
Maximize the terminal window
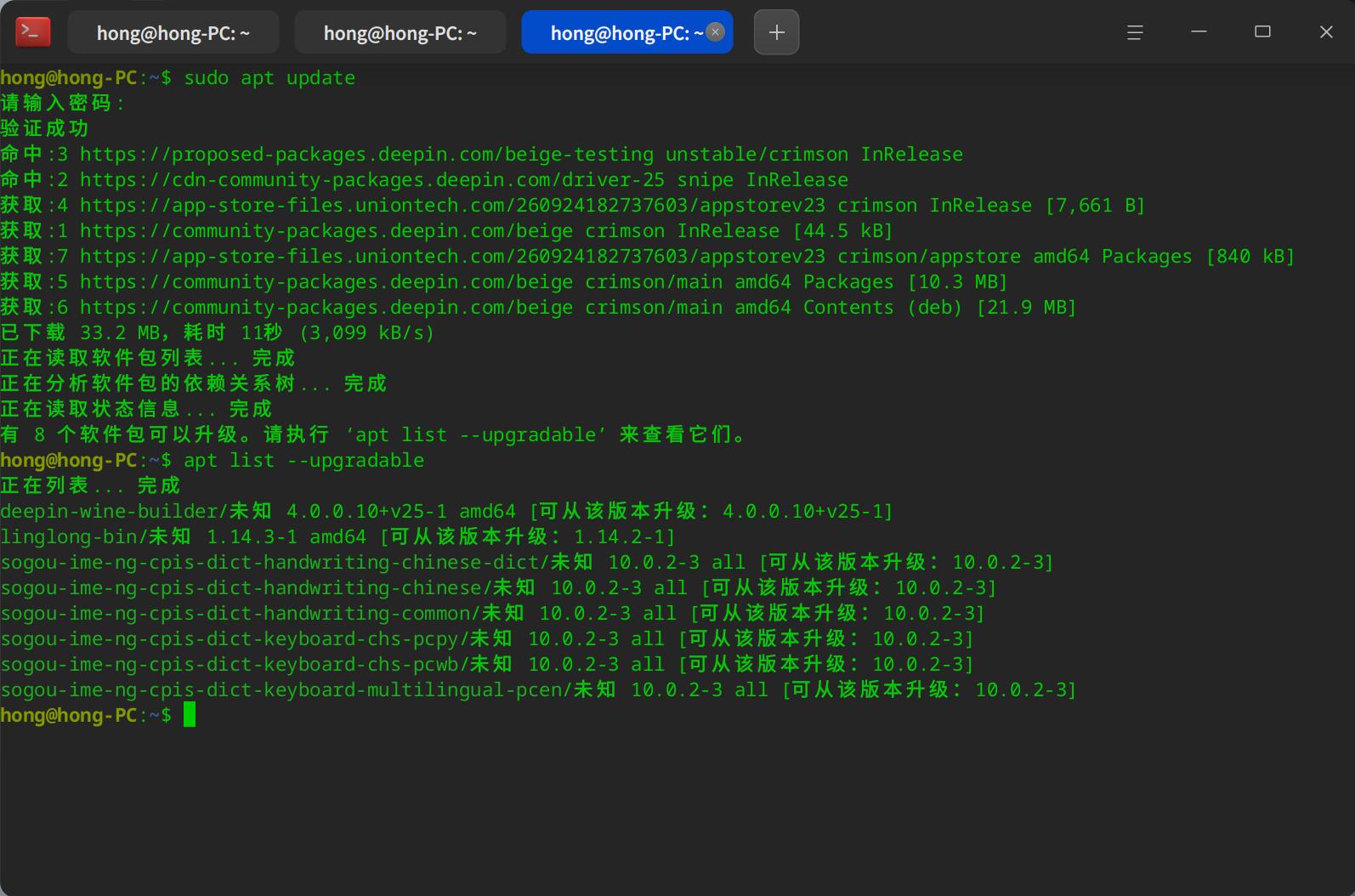click(1262, 32)
